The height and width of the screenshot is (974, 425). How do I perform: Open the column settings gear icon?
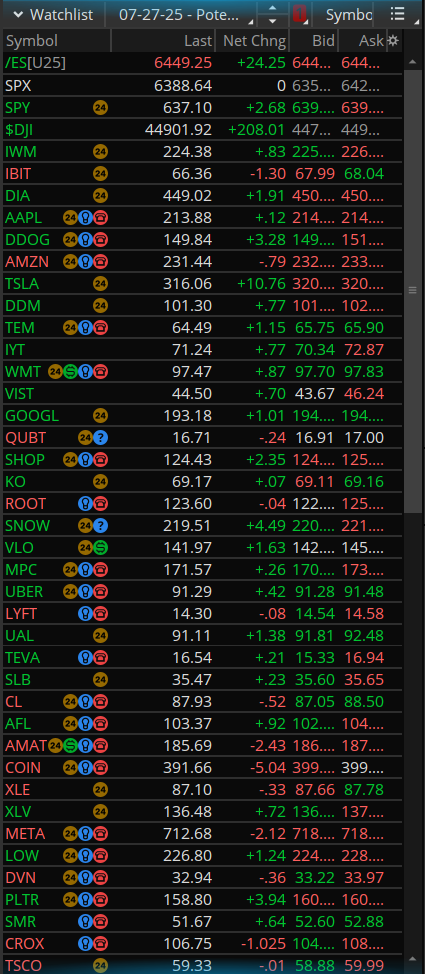(393, 41)
